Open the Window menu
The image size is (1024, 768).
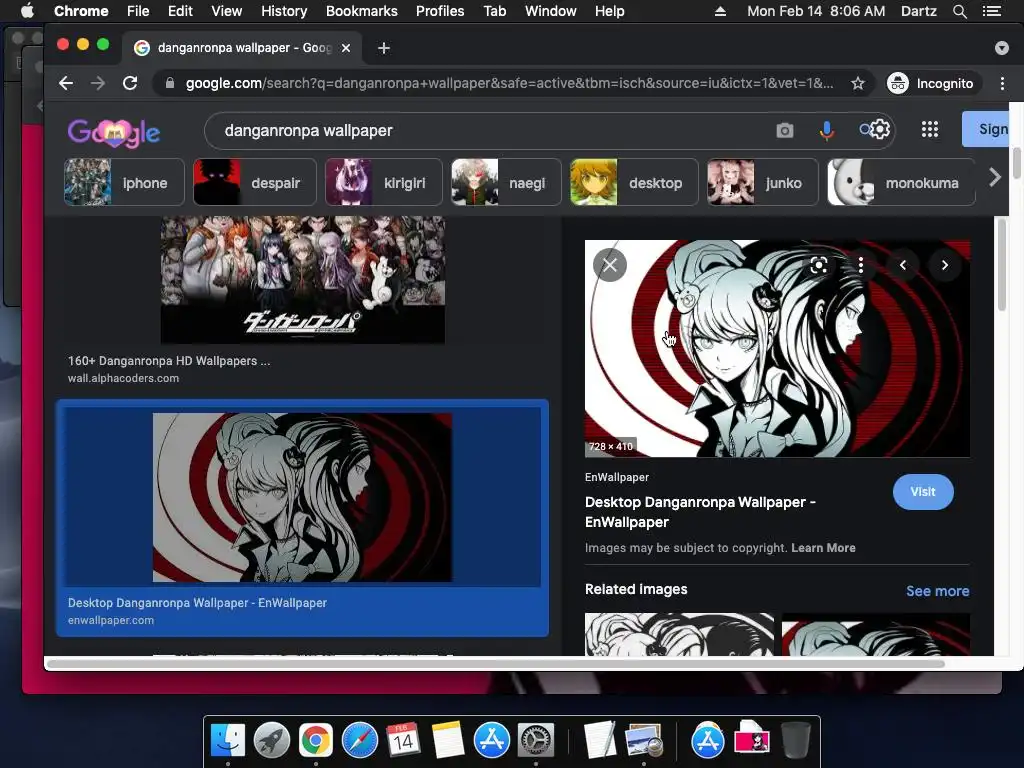pyautogui.click(x=551, y=11)
